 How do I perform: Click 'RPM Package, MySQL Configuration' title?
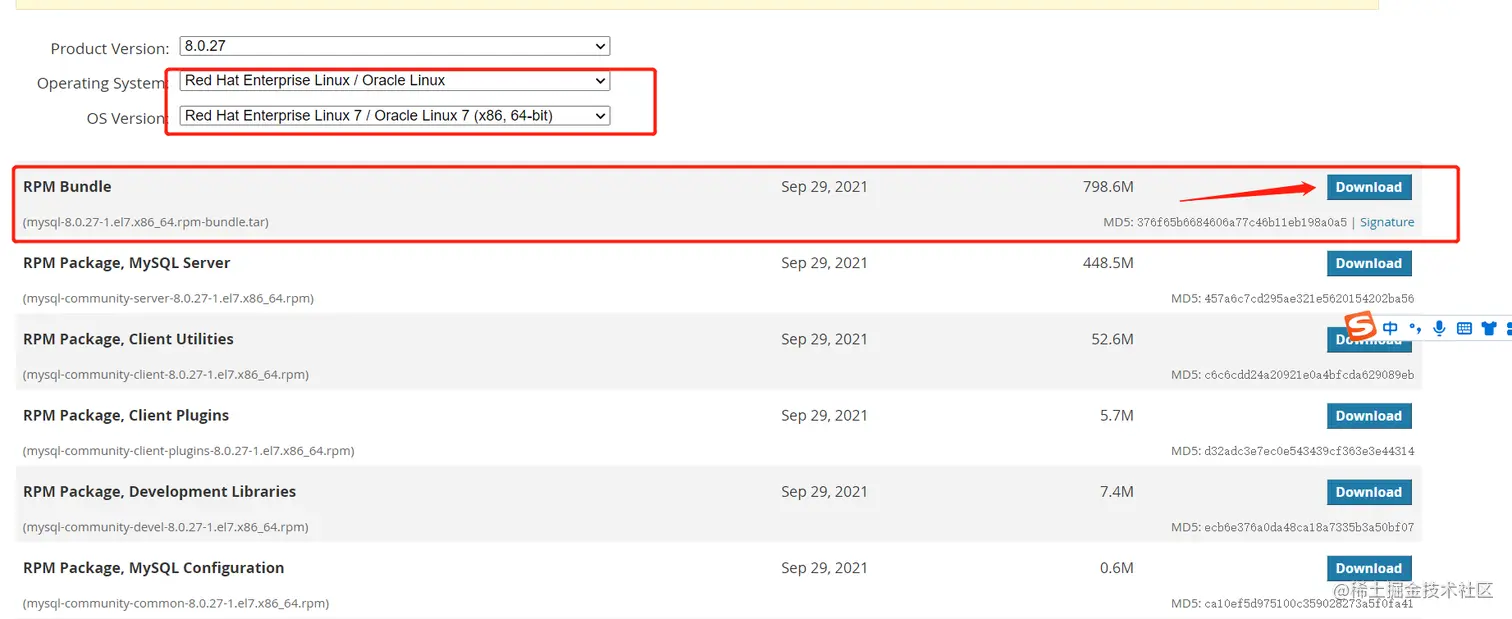click(154, 567)
